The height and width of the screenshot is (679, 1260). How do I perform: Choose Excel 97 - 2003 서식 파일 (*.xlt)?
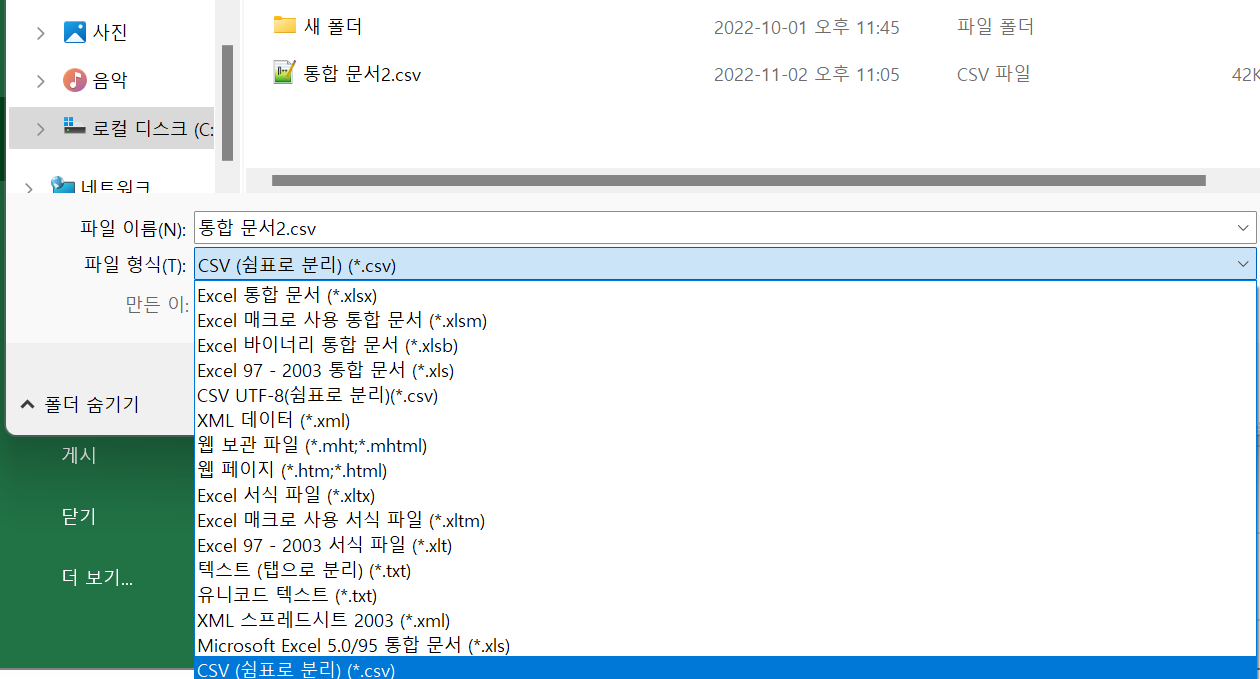725,545
